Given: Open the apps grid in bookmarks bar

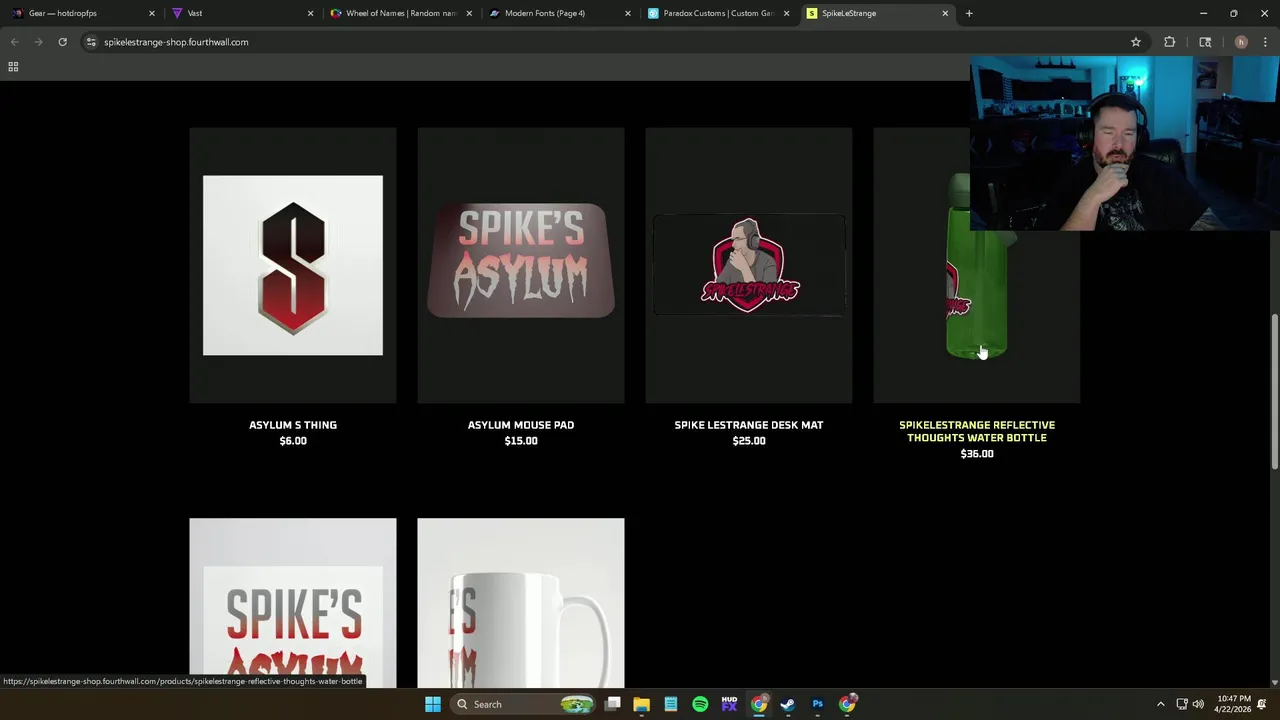Looking at the screenshot, I should [13, 67].
